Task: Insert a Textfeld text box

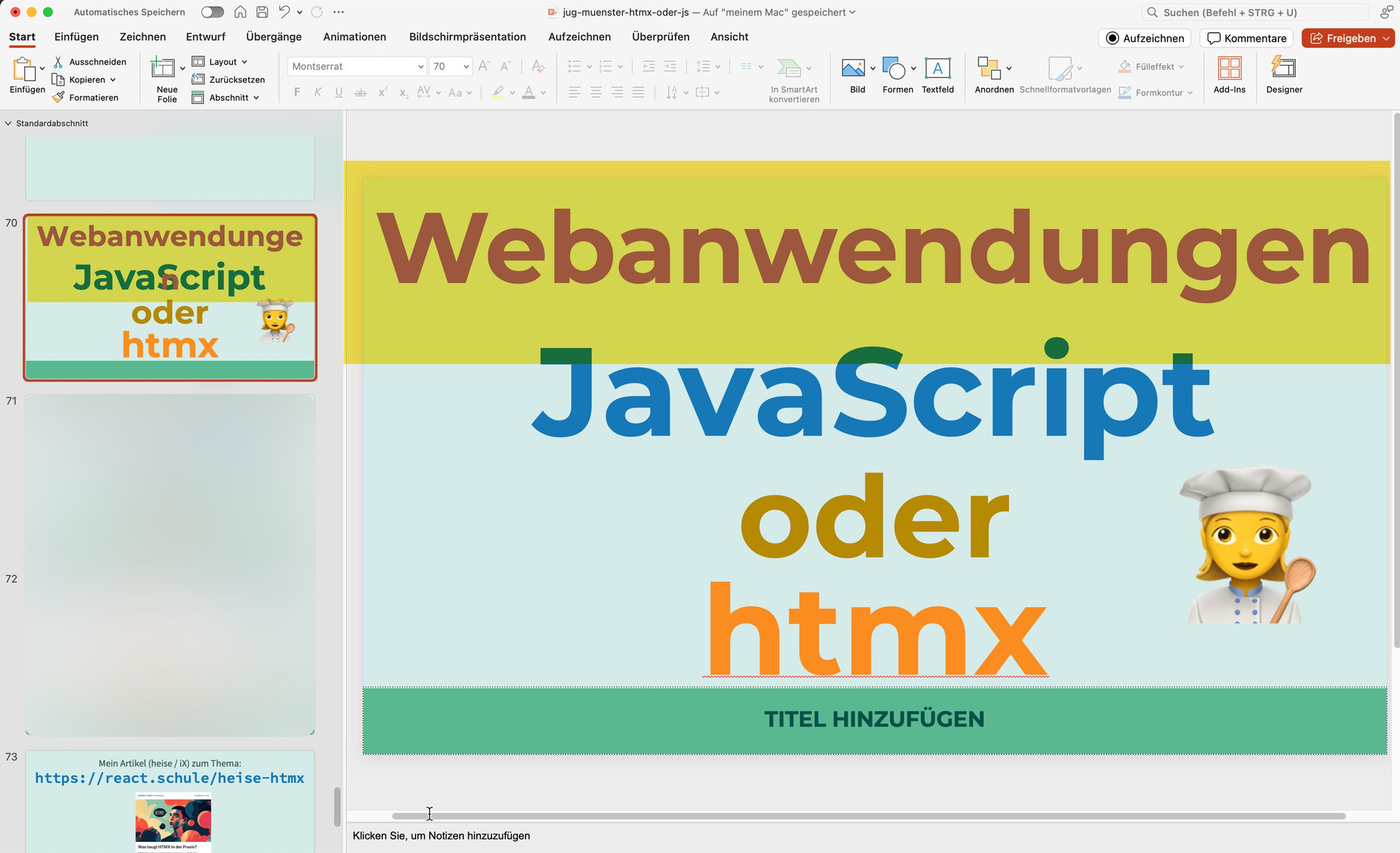Action: click(x=937, y=76)
